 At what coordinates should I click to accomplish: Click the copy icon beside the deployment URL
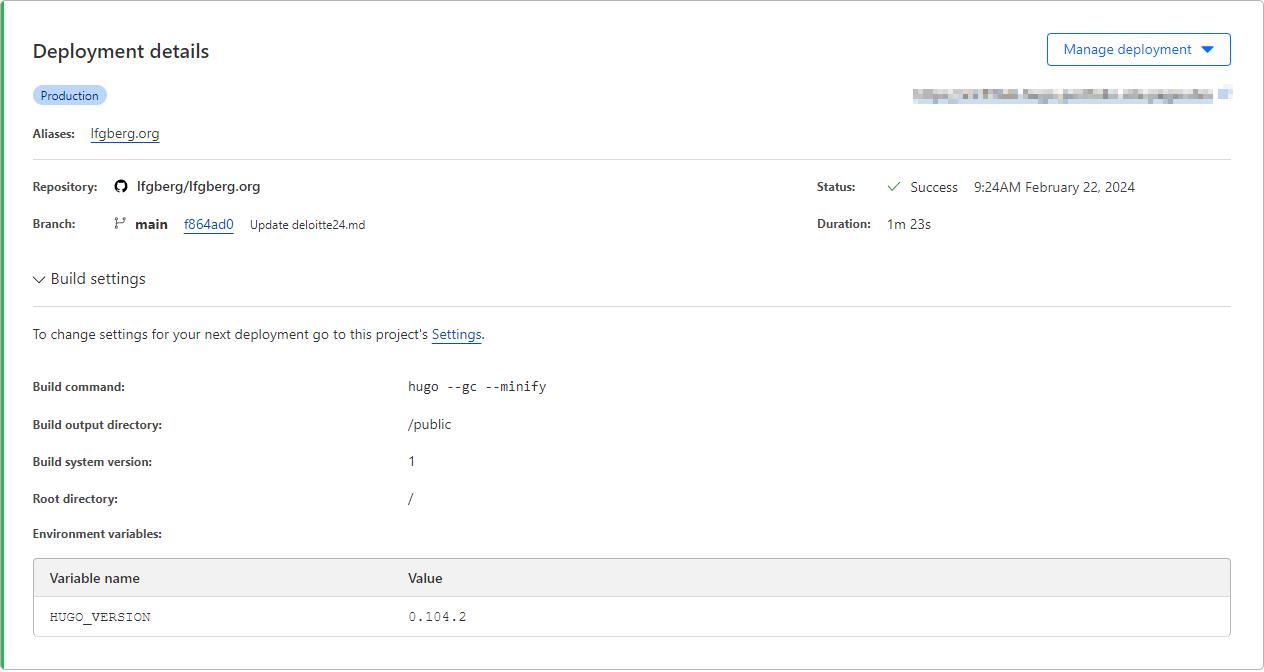click(x=1225, y=94)
